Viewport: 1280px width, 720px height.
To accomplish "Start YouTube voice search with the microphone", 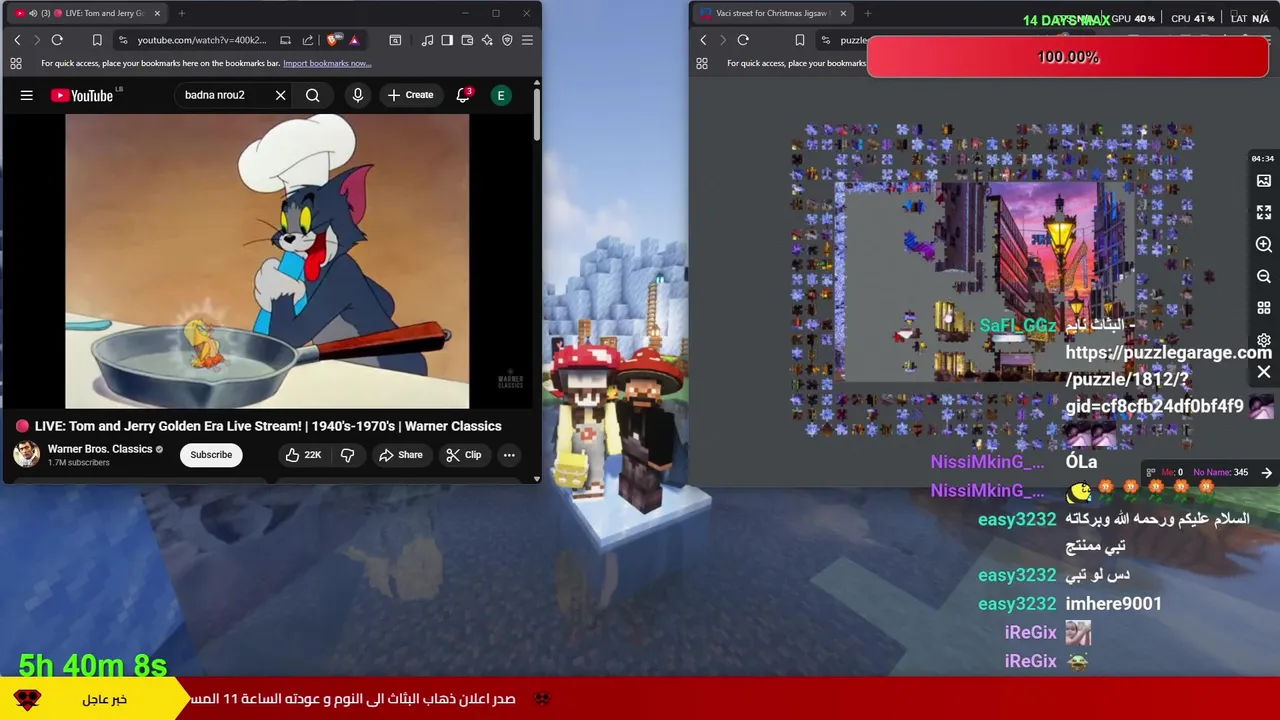I will [358, 95].
